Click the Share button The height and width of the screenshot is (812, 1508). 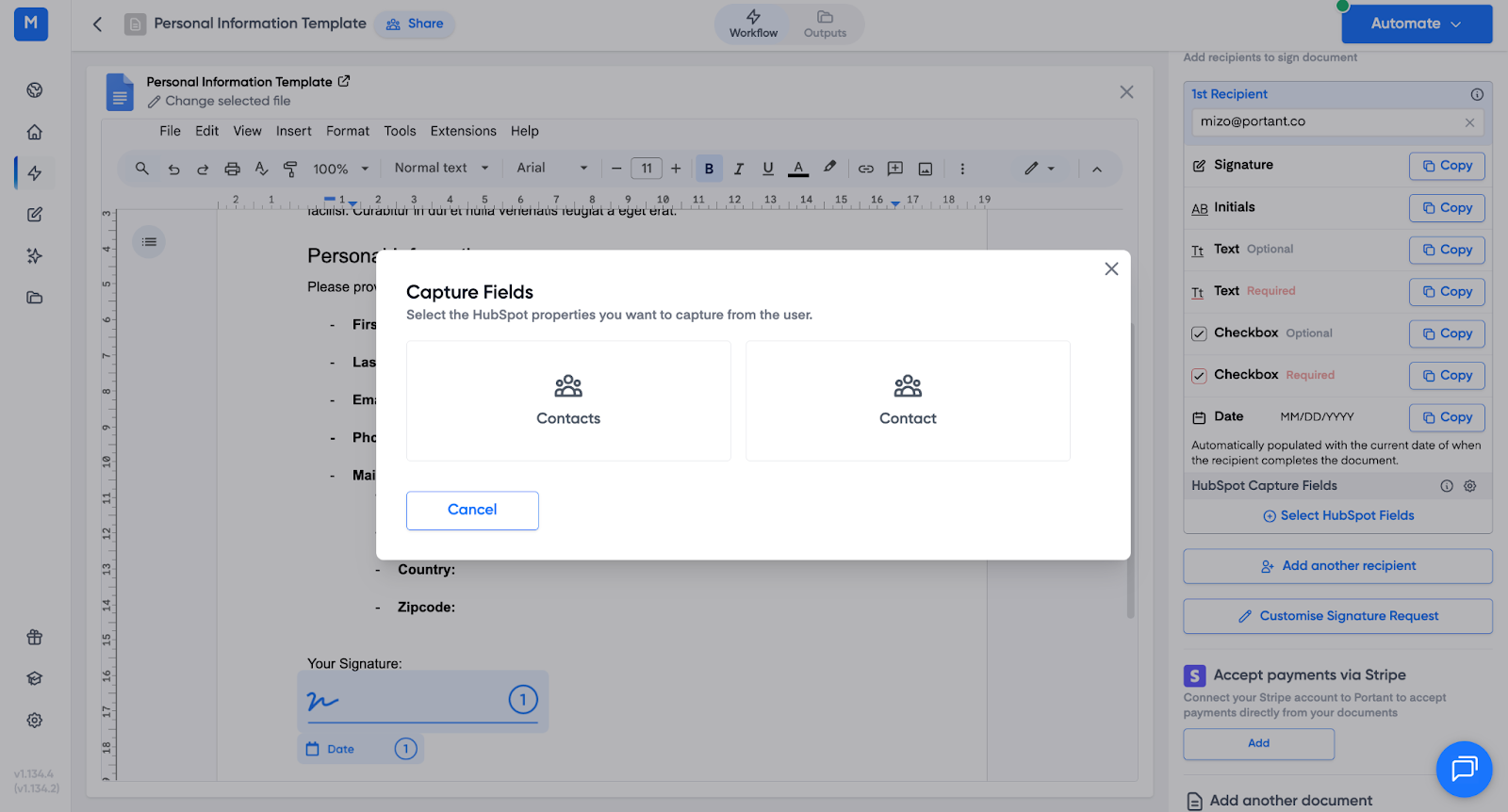pyautogui.click(x=415, y=24)
